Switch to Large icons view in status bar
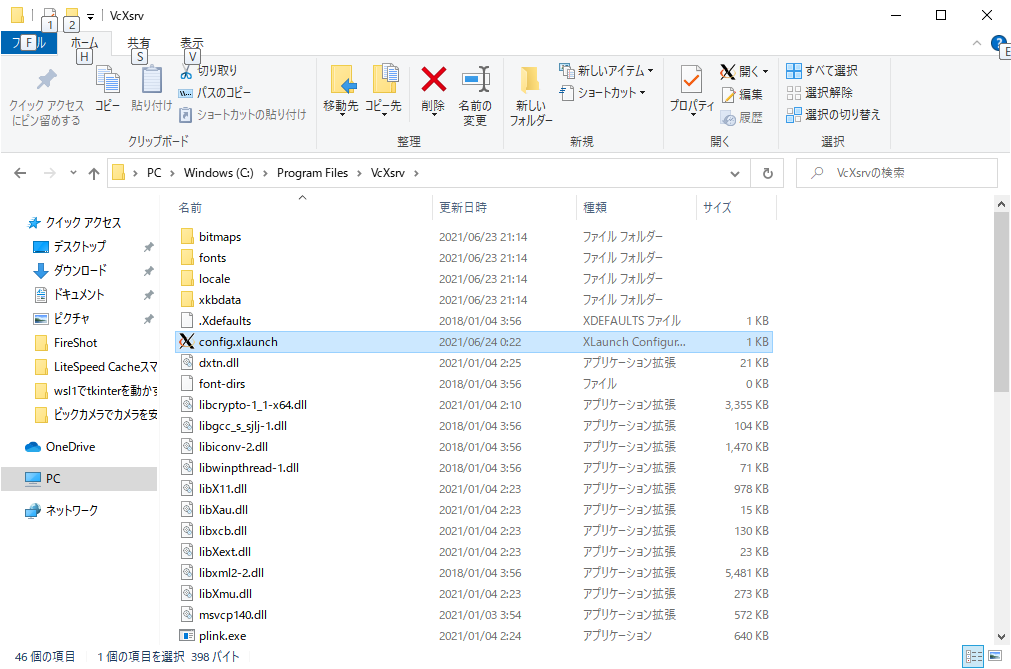Viewport: 1011px width, 669px height. (995, 656)
